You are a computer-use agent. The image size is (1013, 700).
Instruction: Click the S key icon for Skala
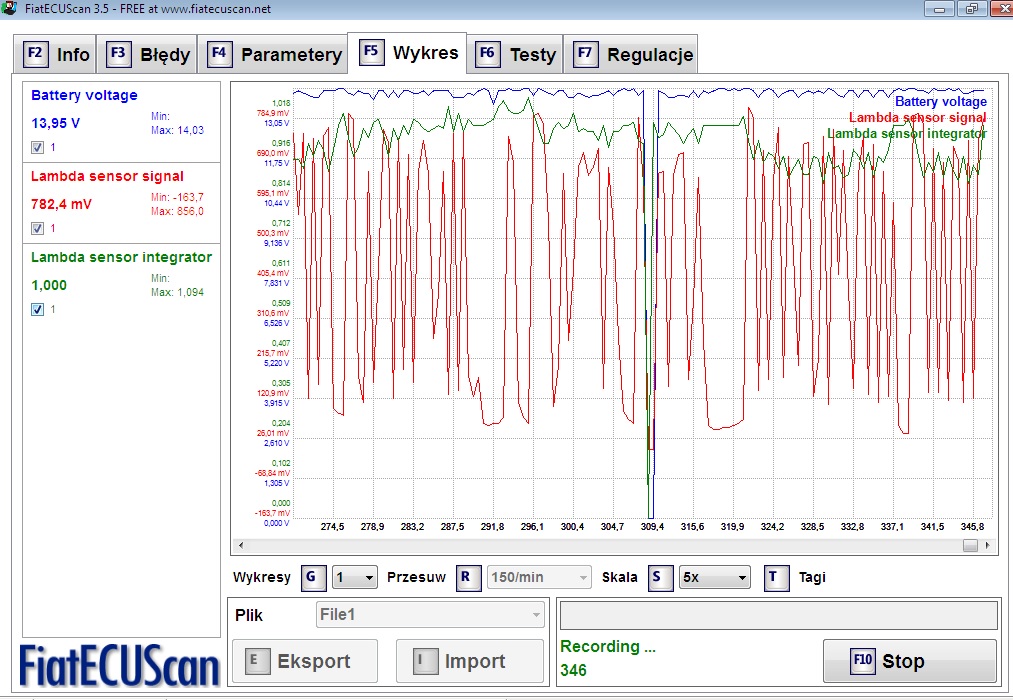click(x=660, y=577)
